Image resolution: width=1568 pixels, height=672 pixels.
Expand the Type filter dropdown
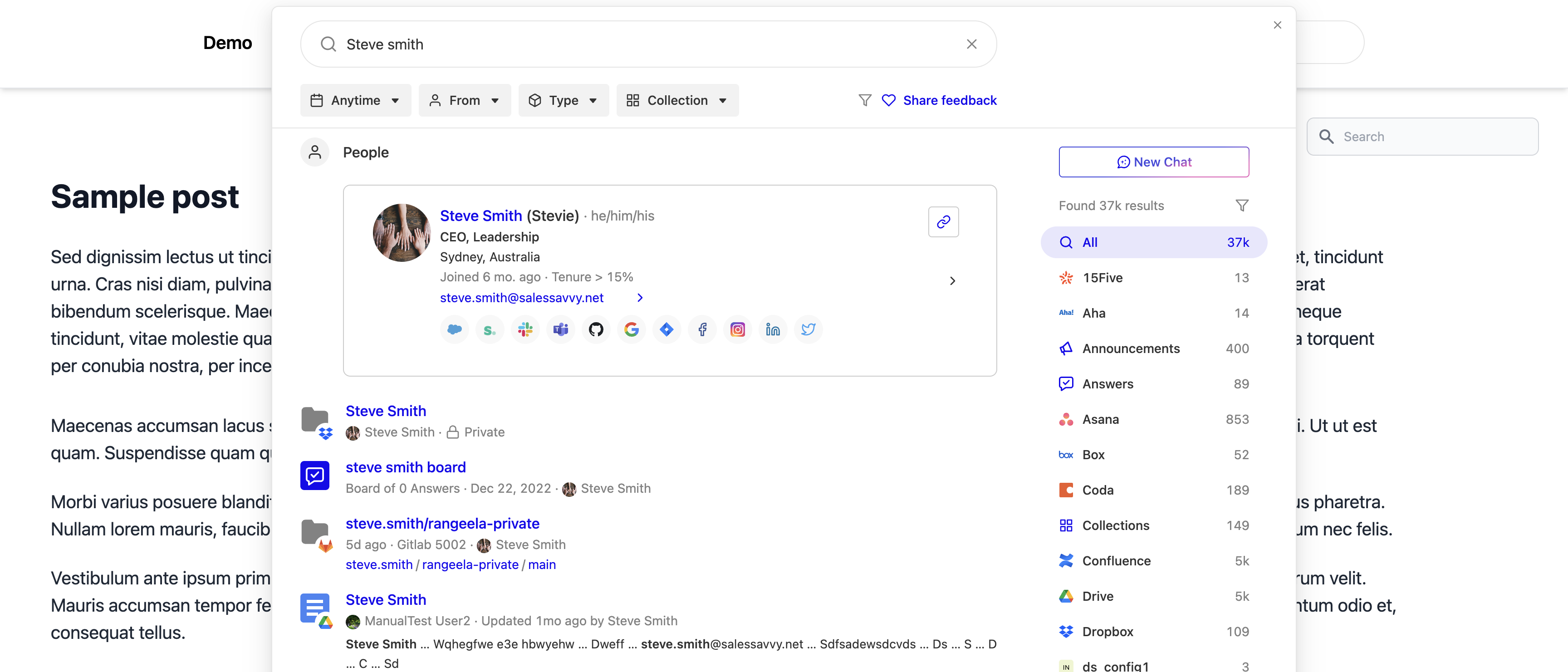[x=563, y=100]
